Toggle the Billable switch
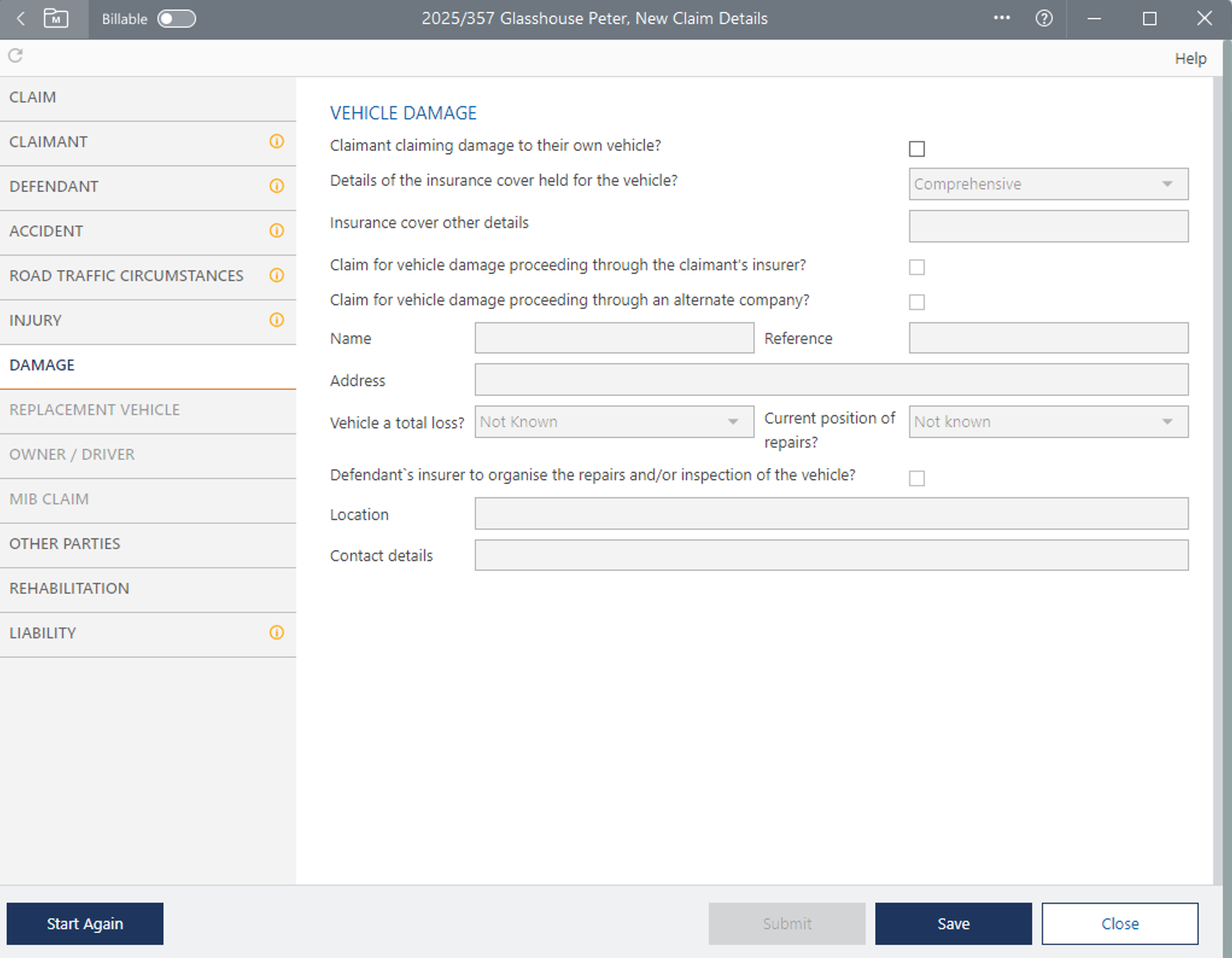 (x=177, y=18)
